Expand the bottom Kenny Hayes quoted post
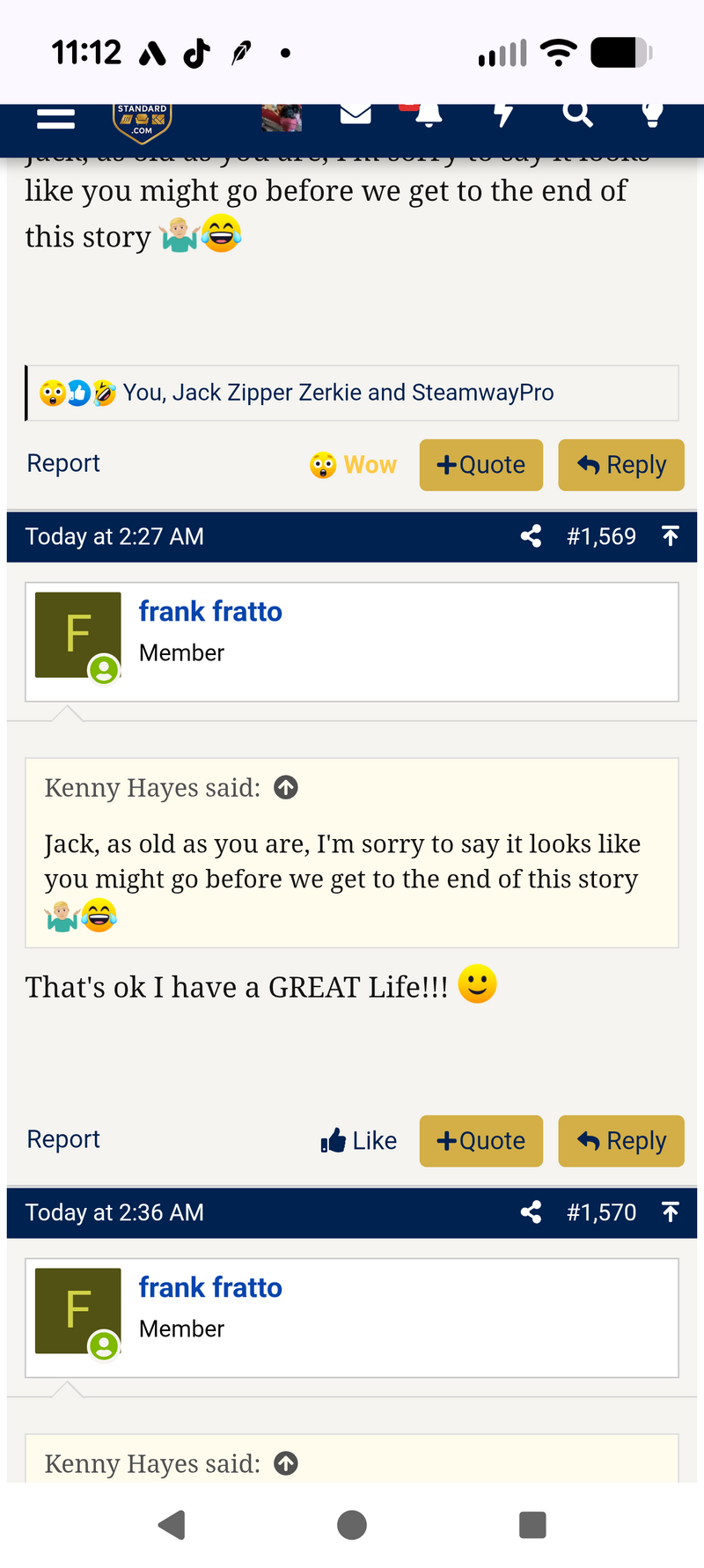 tap(285, 1463)
